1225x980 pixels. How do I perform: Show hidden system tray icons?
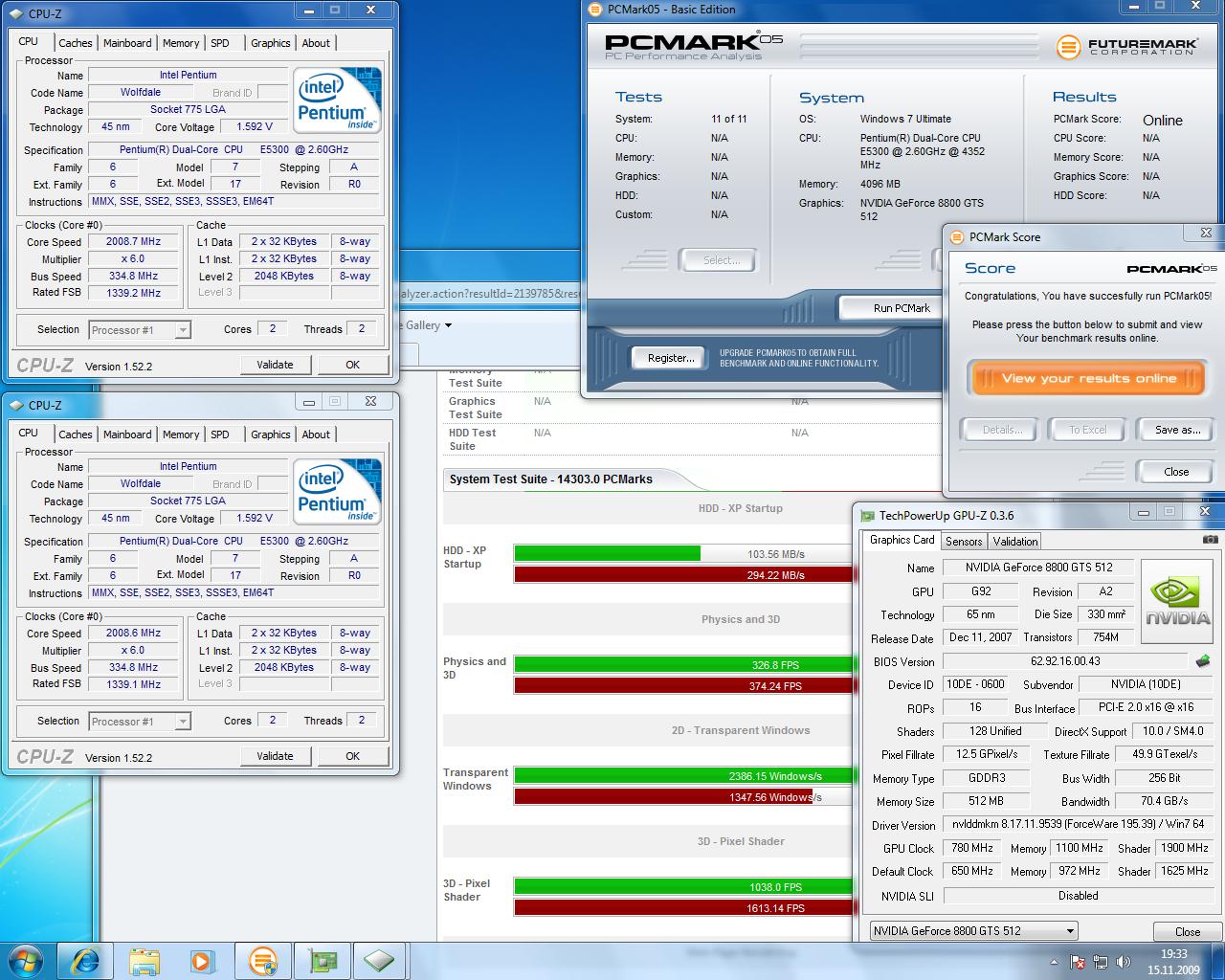tap(1056, 961)
